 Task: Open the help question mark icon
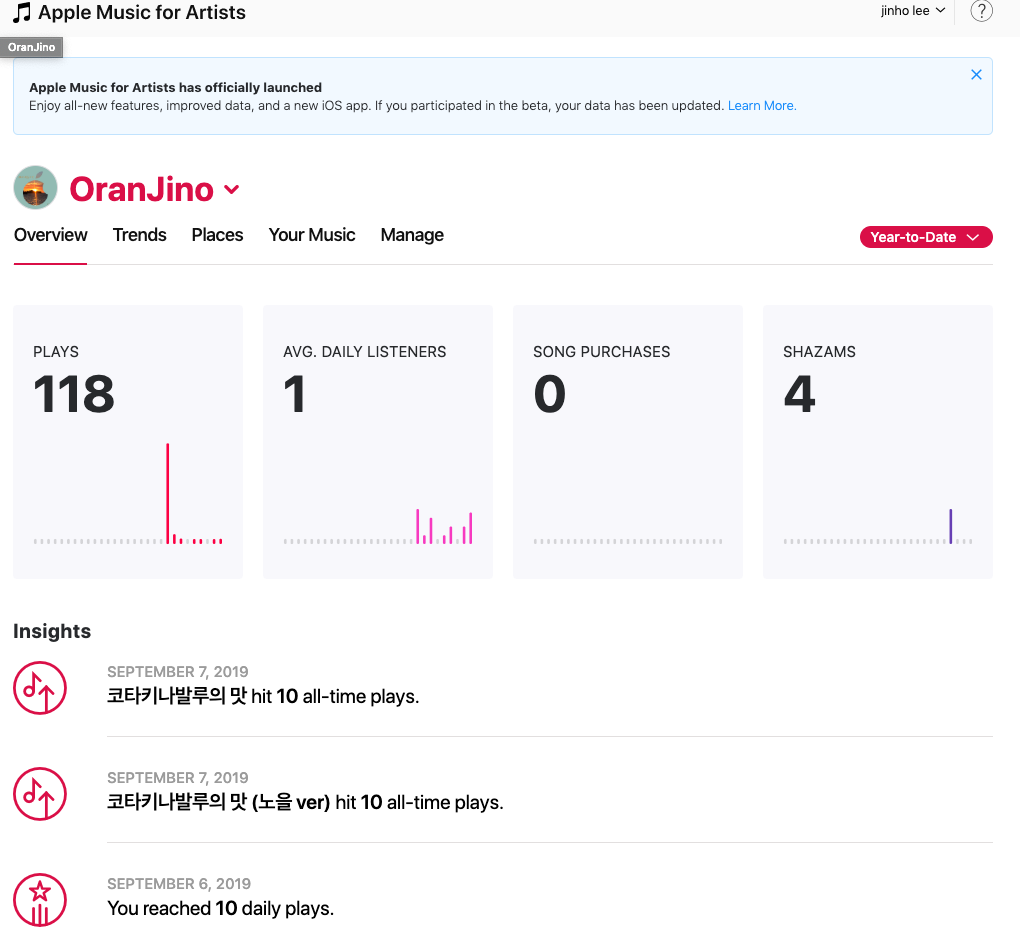981,11
